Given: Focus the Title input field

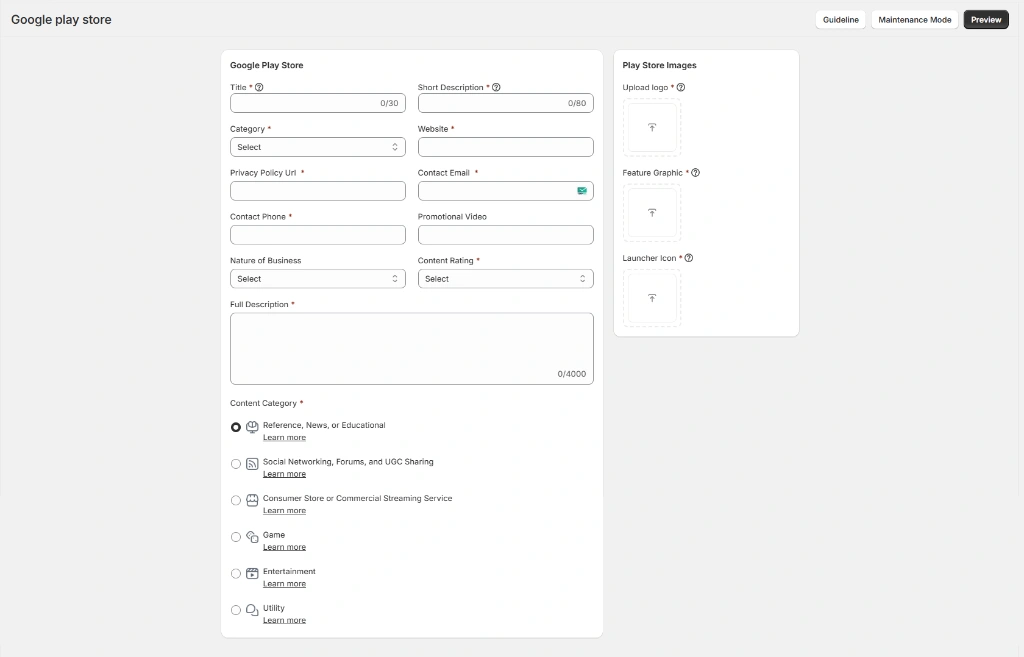Looking at the screenshot, I should tap(317, 103).
